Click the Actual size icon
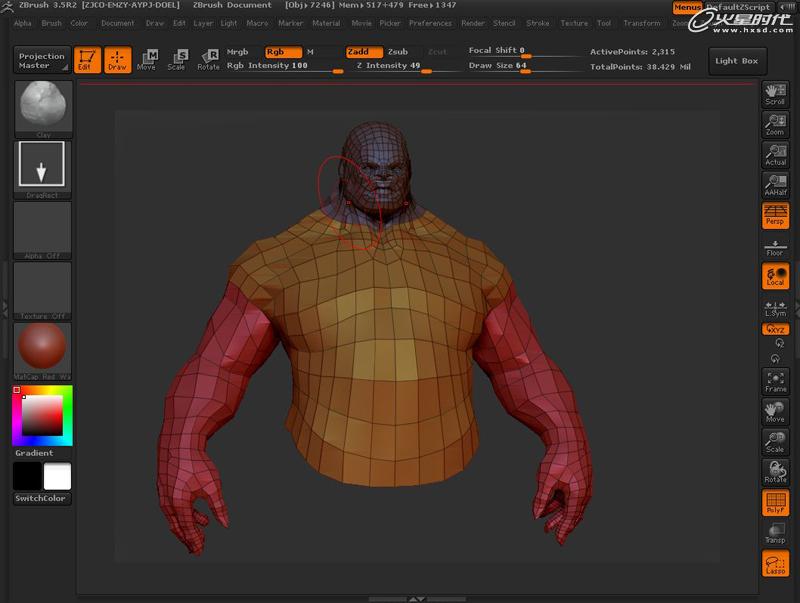800x603 pixels. click(775, 155)
